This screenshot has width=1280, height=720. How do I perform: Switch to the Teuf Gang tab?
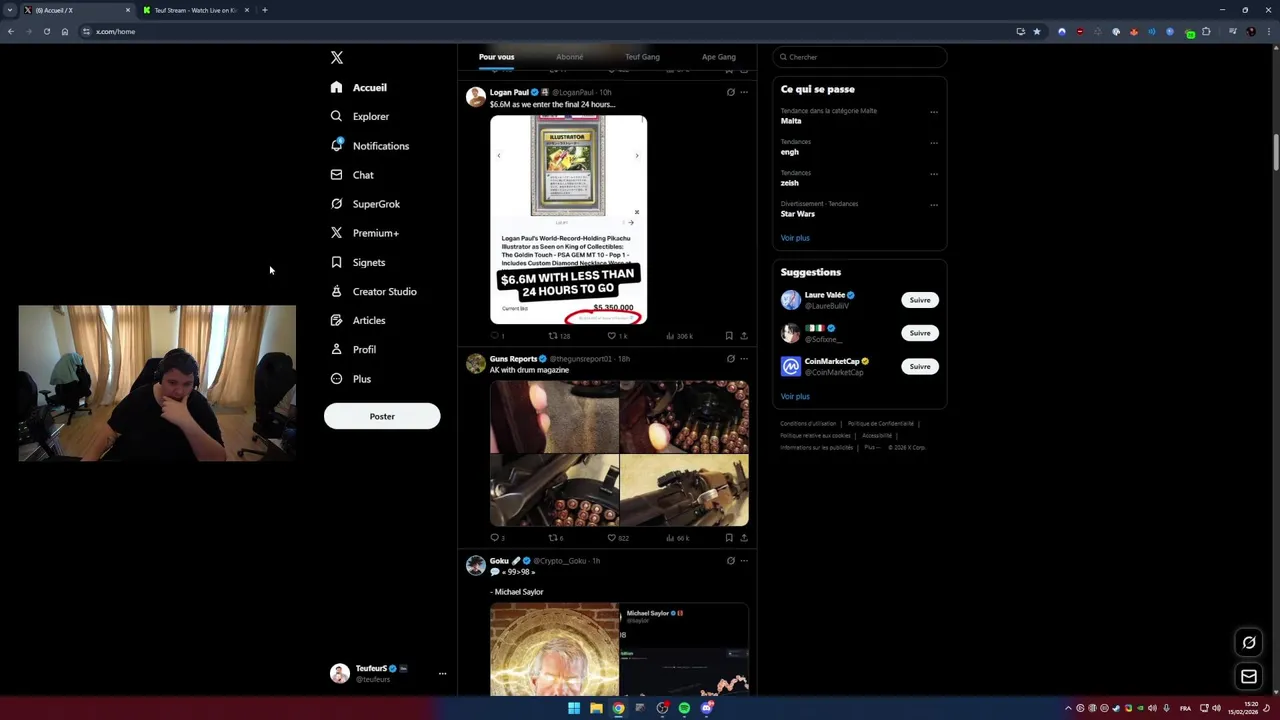643,57
